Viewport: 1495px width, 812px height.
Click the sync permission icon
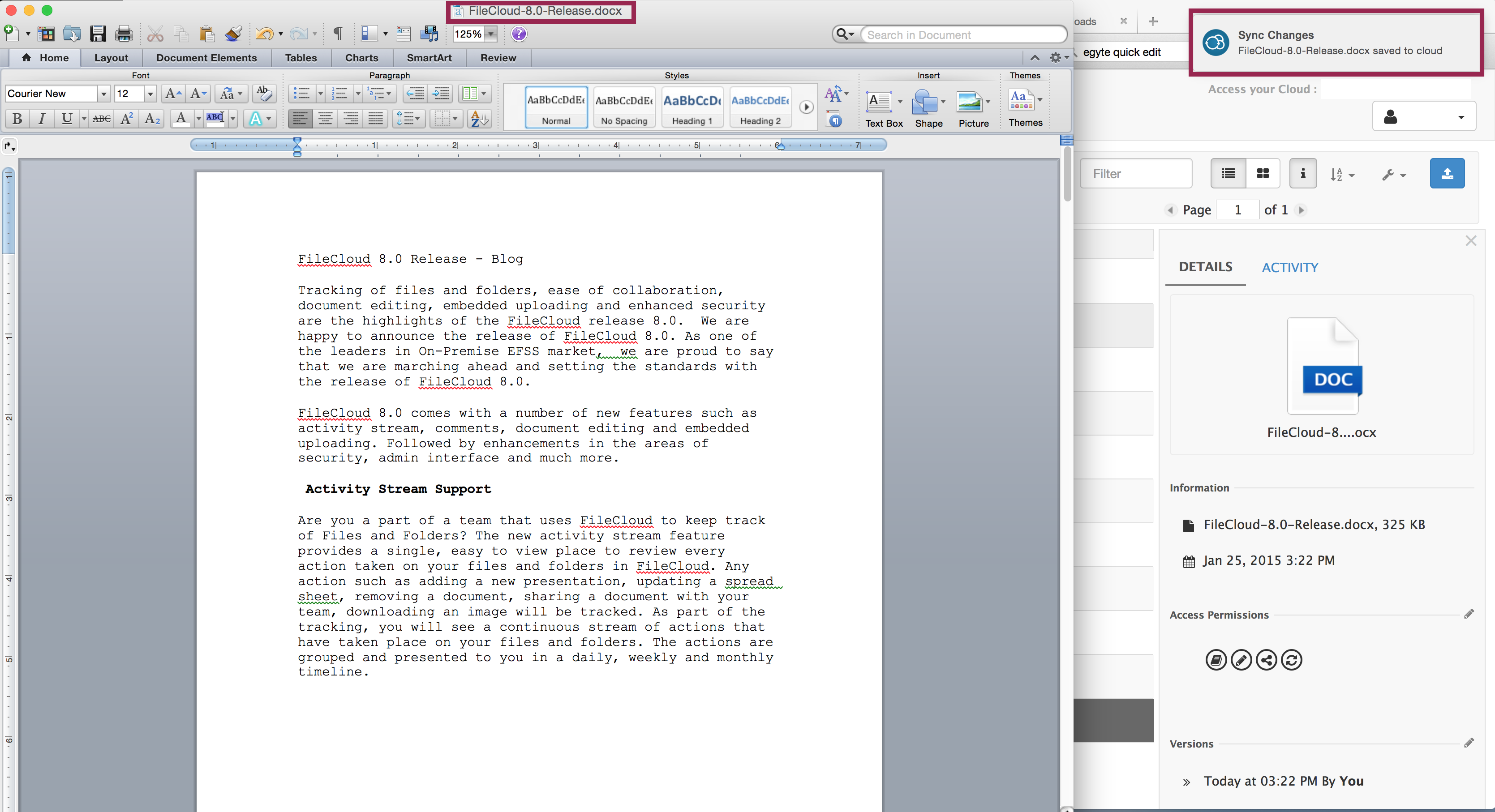point(1291,659)
